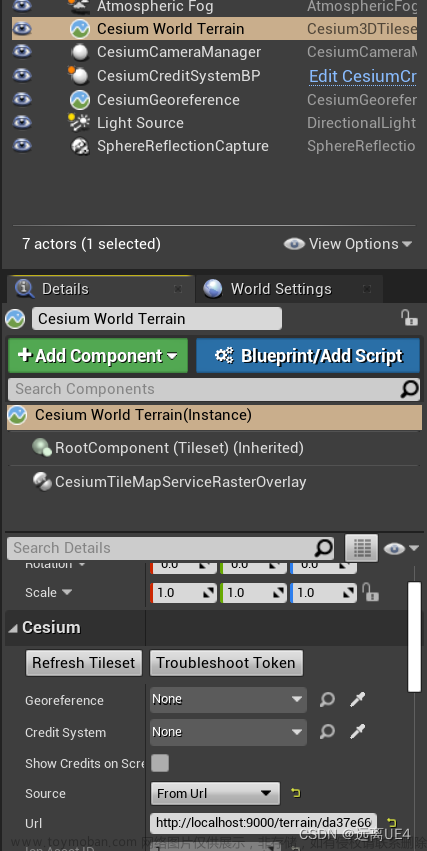Click the Url text field

(x=264, y=823)
